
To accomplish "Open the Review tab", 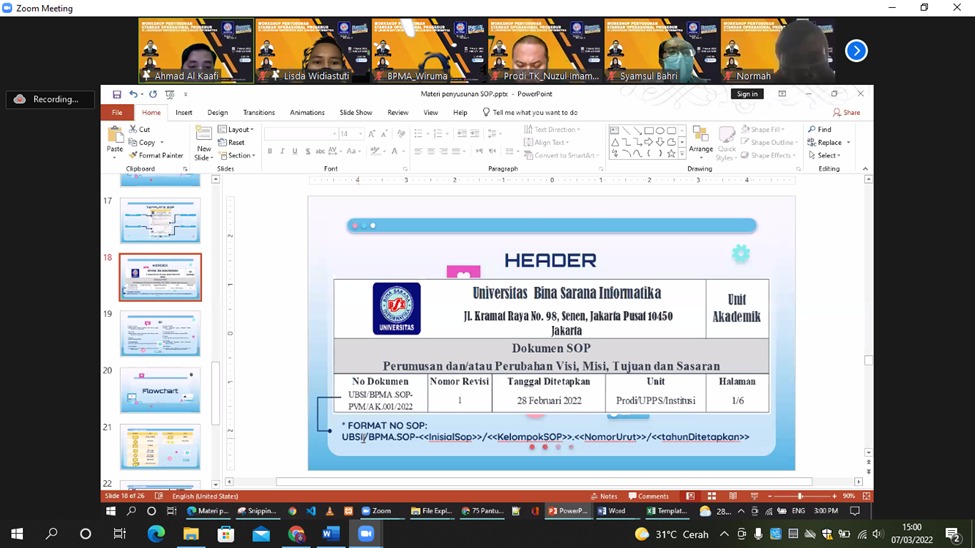I will 398,113.
